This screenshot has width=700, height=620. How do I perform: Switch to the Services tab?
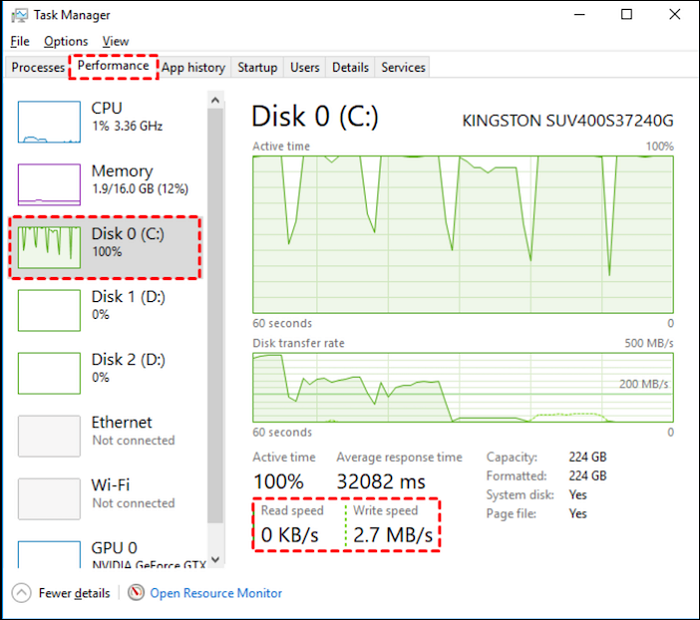click(x=403, y=67)
